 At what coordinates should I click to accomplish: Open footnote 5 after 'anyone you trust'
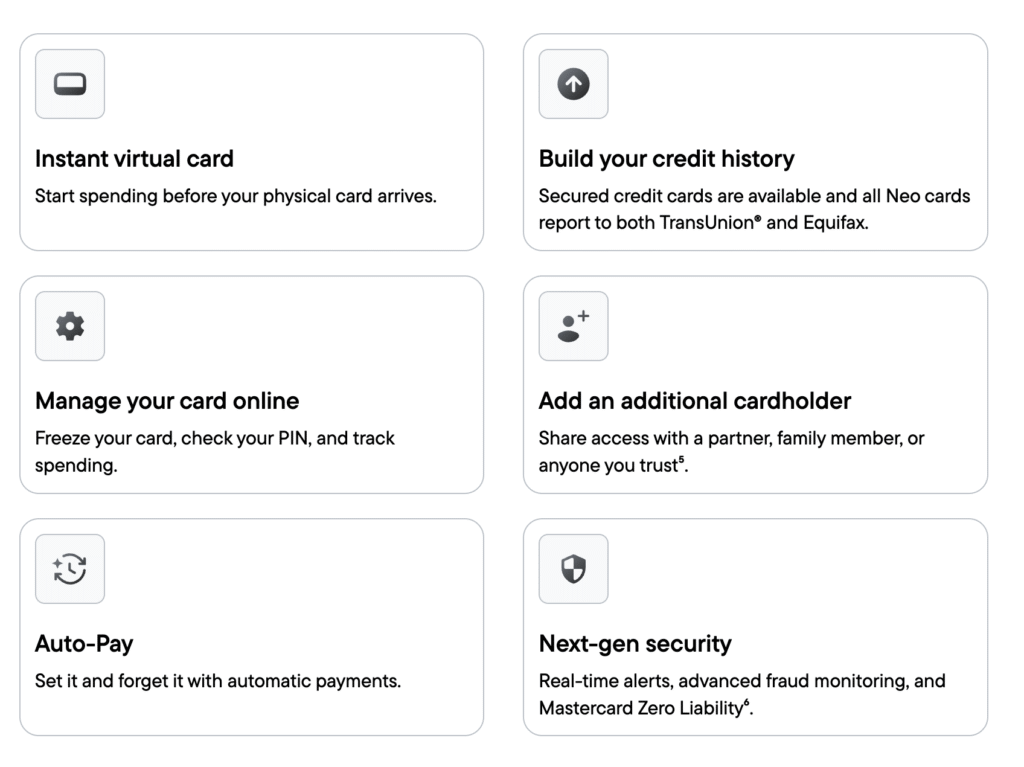[682, 460]
